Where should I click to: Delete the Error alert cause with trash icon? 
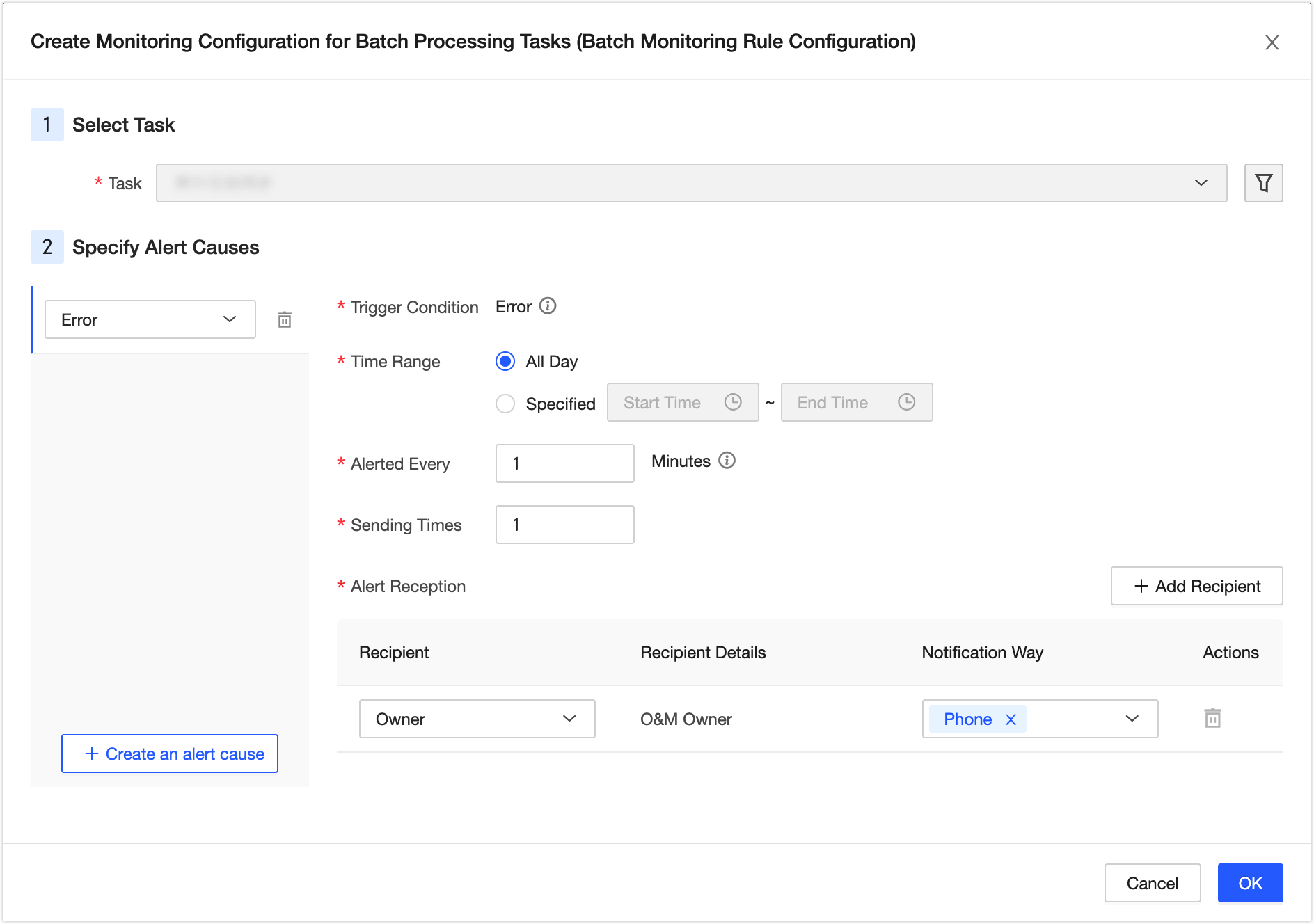285,319
